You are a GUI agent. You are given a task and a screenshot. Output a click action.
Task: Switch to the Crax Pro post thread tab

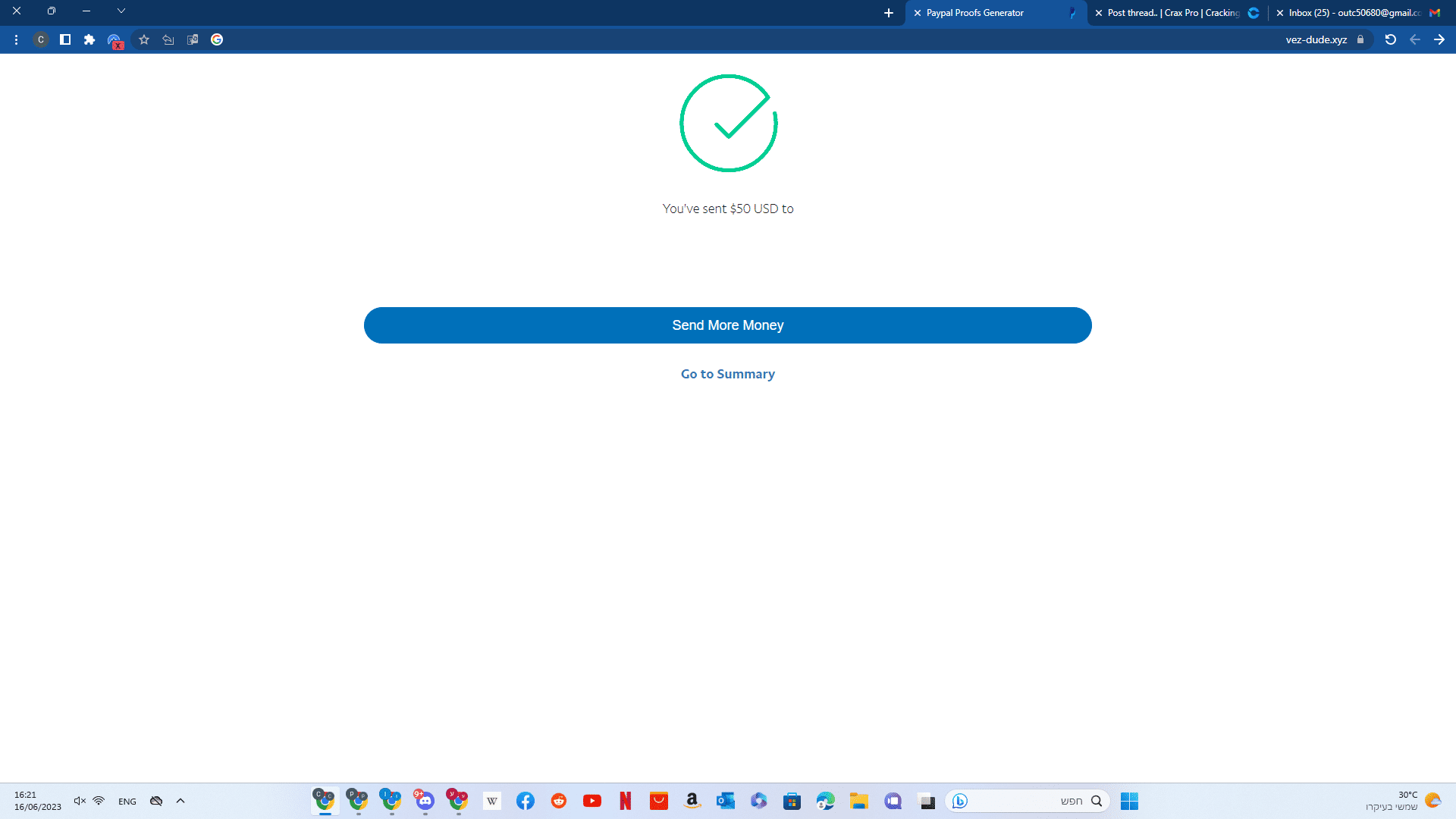[x=1173, y=13]
